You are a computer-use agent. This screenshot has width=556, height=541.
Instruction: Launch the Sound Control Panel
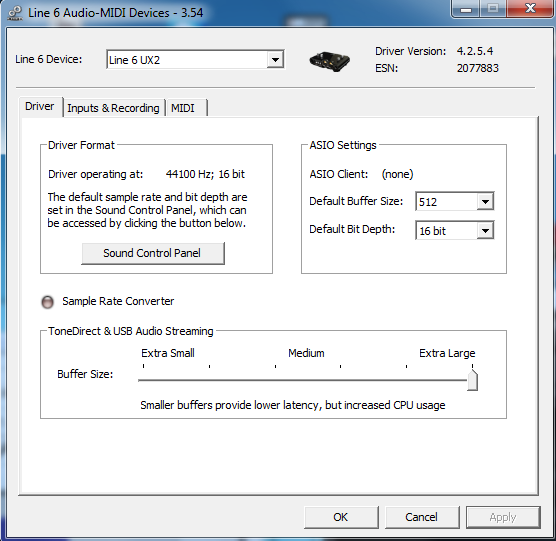pyautogui.click(x=153, y=253)
